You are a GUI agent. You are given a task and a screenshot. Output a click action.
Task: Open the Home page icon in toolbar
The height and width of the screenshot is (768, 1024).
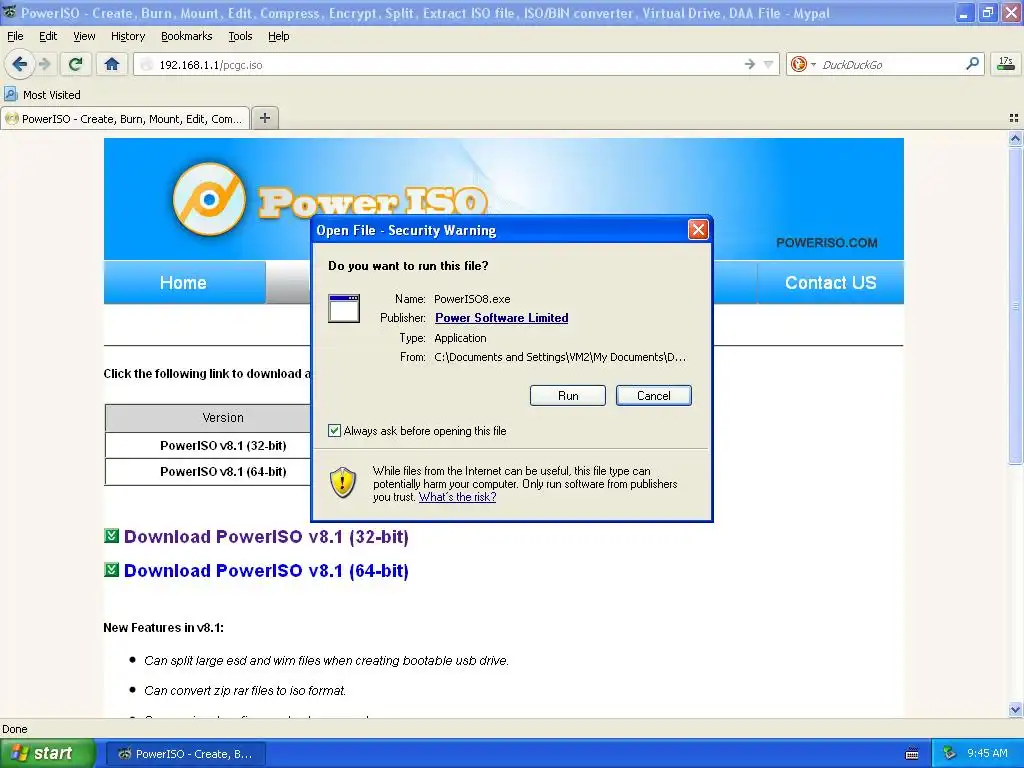pyautogui.click(x=112, y=64)
